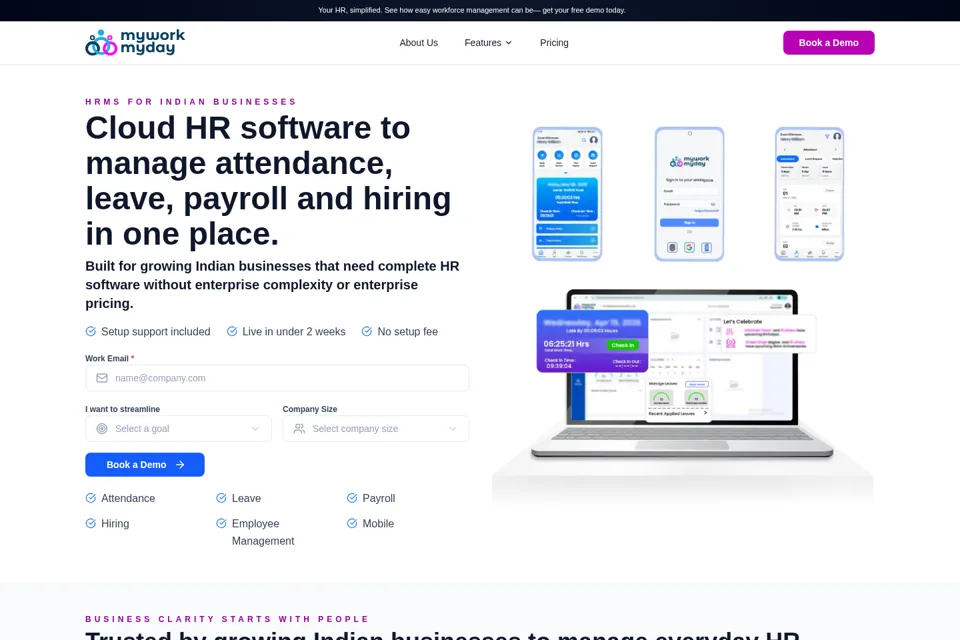The height and width of the screenshot is (640, 960).
Task: Click 'BUSINESS CLARITY STARTS WITH PEOPLE' tagline
Action: [227, 619]
